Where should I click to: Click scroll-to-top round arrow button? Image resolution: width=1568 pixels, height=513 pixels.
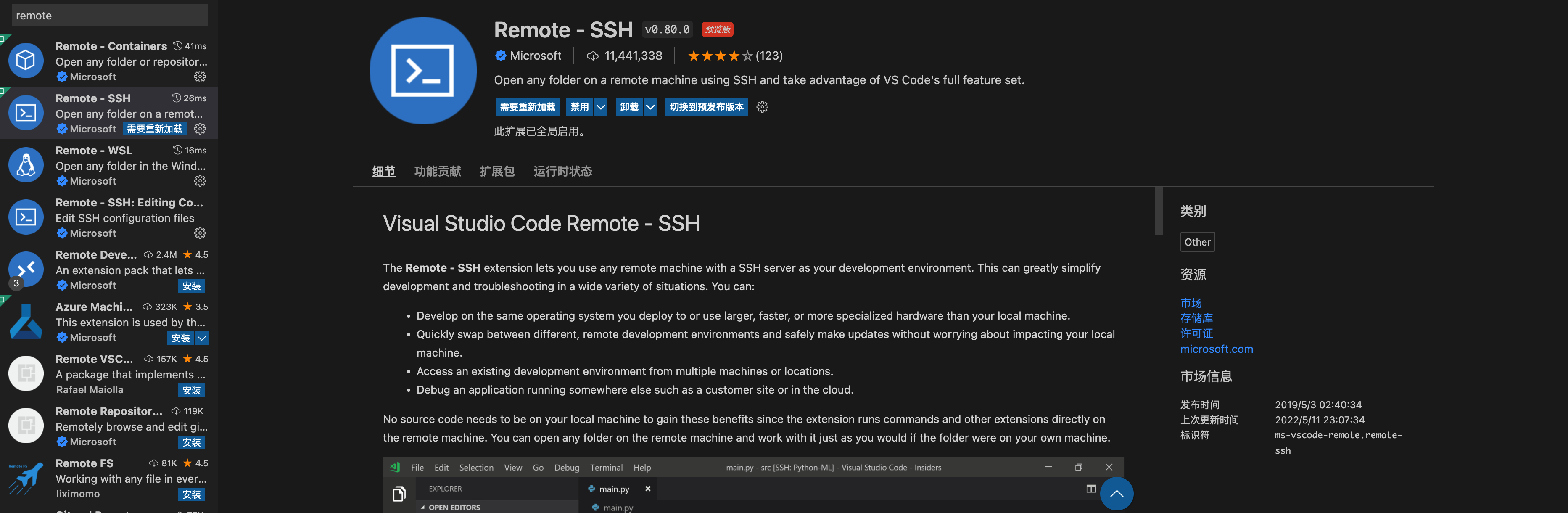point(1117,494)
